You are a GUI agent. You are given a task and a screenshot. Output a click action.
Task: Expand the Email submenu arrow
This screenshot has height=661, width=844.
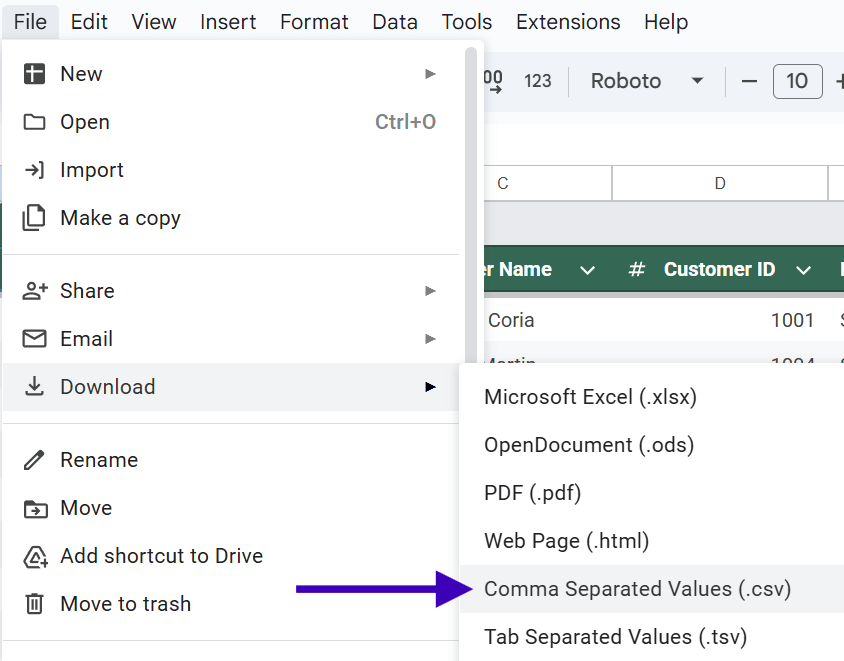pyautogui.click(x=430, y=339)
